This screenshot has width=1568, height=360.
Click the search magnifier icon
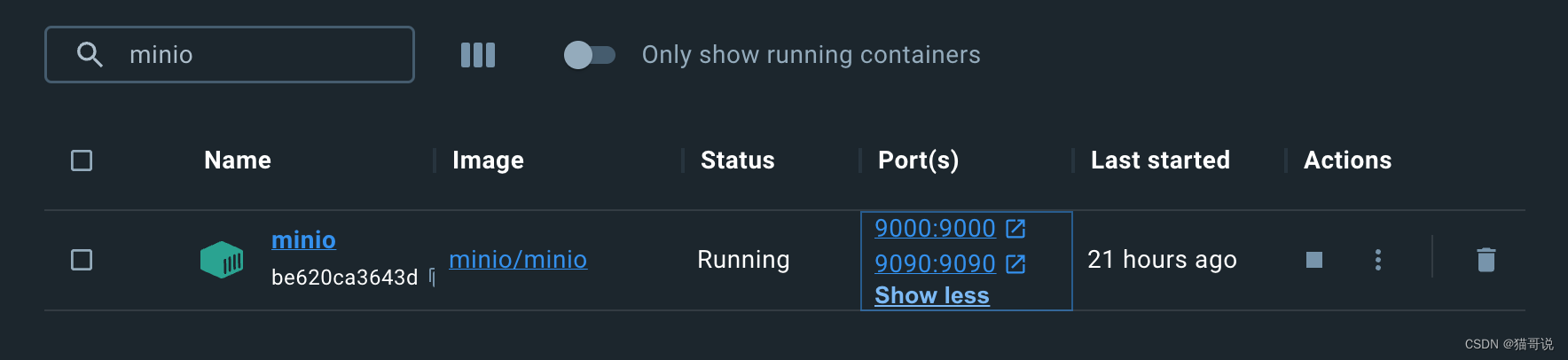point(90,55)
